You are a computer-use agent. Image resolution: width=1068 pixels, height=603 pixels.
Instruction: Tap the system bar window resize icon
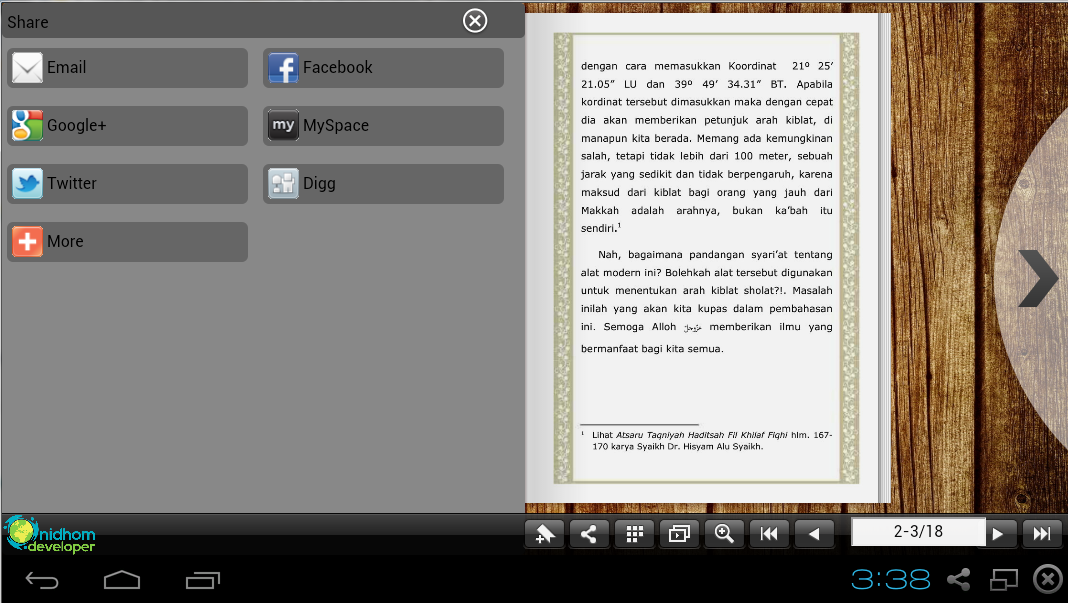click(x=1003, y=580)
